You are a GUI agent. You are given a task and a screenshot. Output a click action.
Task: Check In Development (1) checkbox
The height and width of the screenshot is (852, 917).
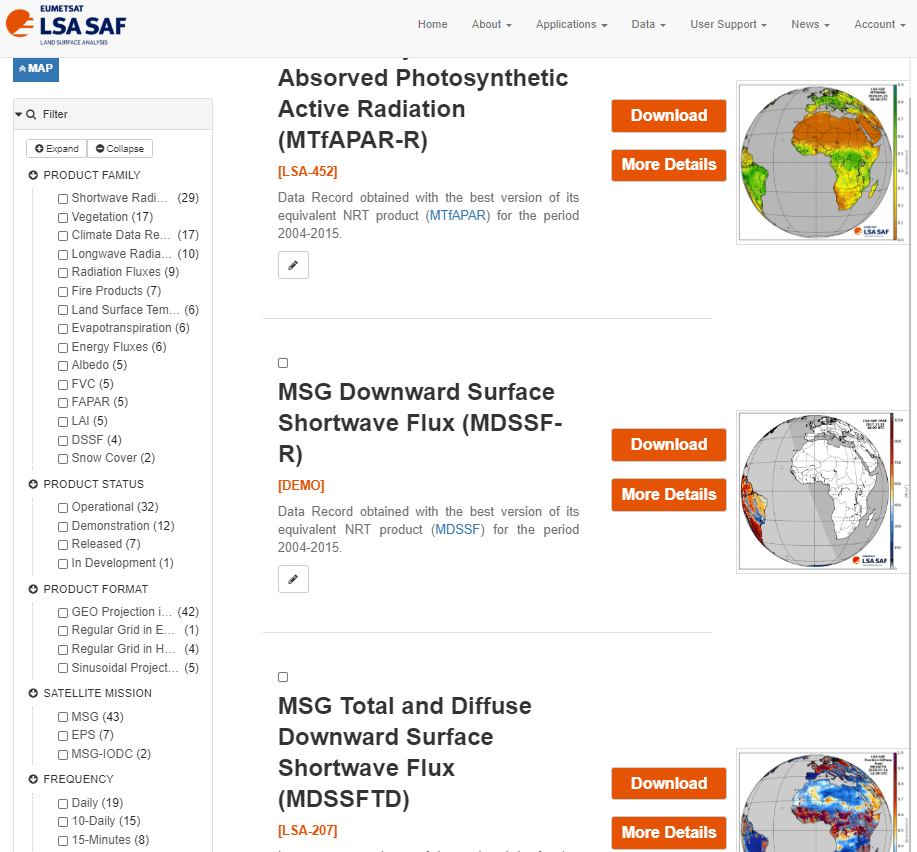63,564
